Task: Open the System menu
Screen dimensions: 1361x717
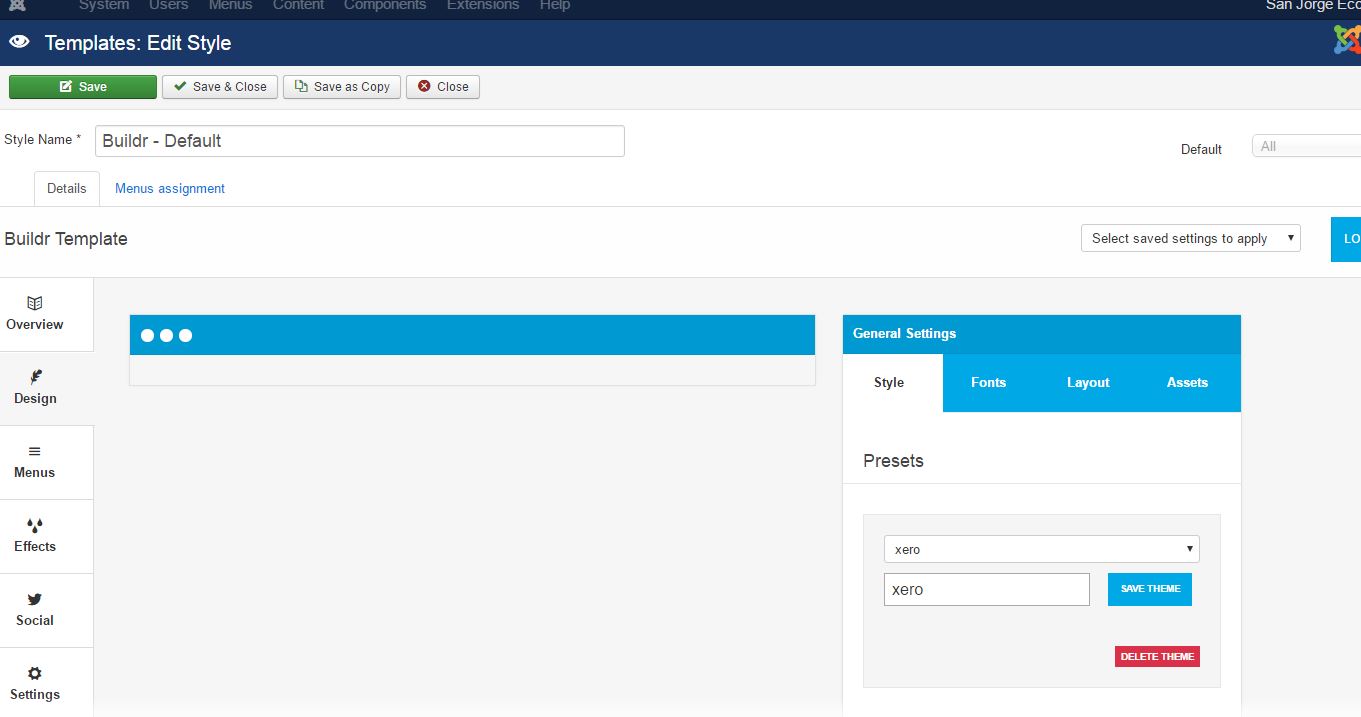Action: (x=104, y=5)
